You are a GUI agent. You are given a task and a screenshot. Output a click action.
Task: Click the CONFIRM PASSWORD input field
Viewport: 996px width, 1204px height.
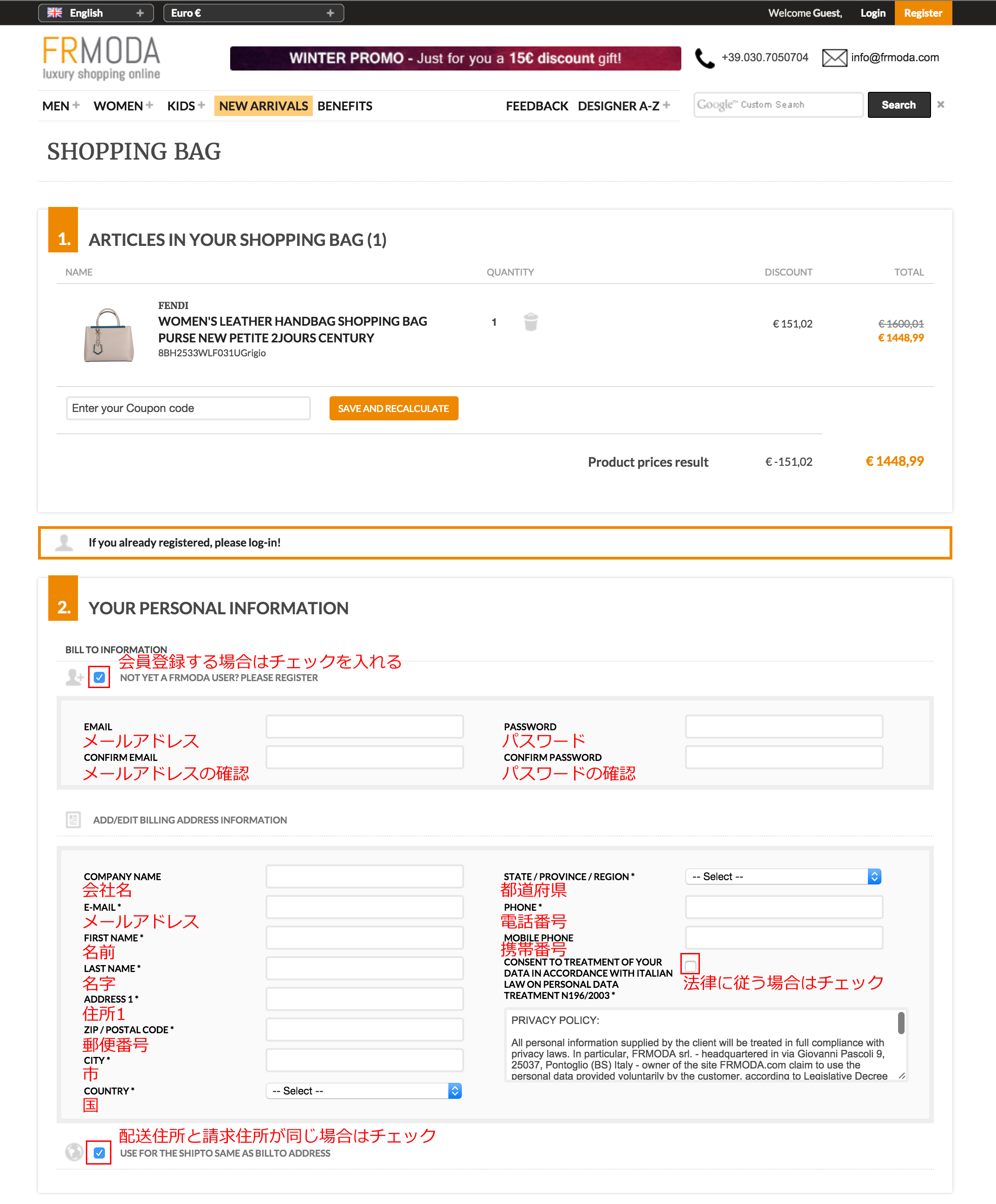click(784, 757)
